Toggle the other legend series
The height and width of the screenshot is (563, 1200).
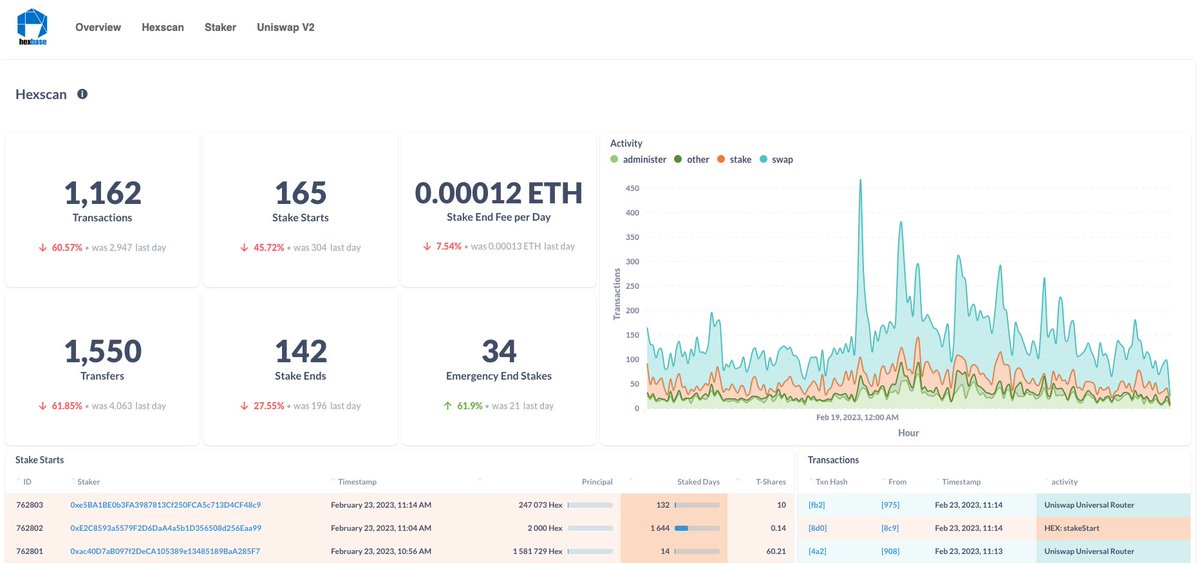[692, 159]
